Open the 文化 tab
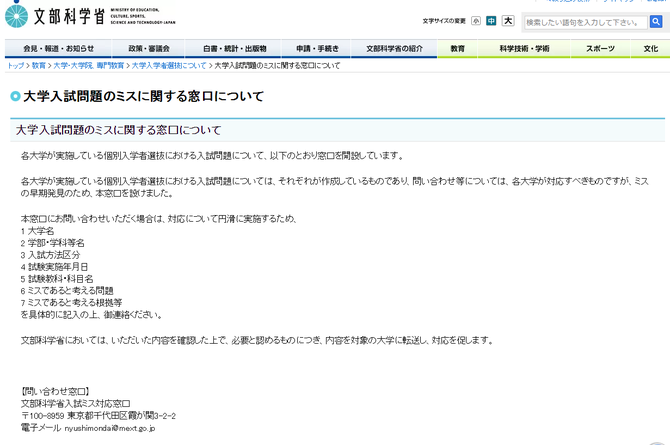The image size is (670, 445). click(650, 49)
